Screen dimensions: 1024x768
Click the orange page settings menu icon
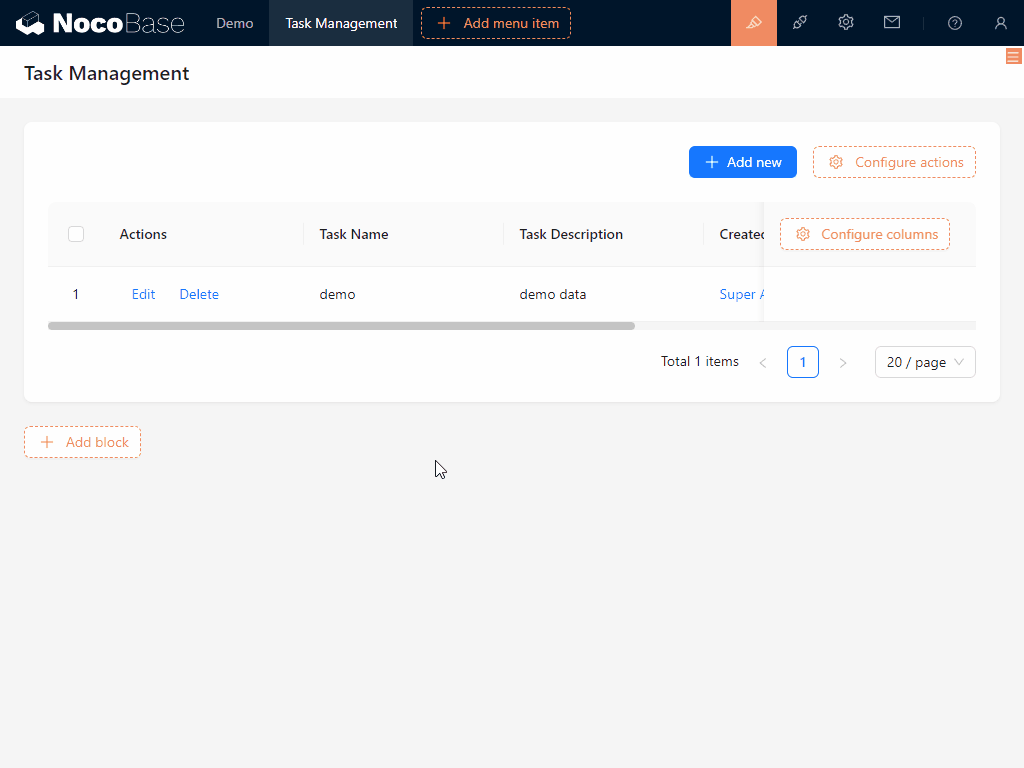coord(1014,56)
